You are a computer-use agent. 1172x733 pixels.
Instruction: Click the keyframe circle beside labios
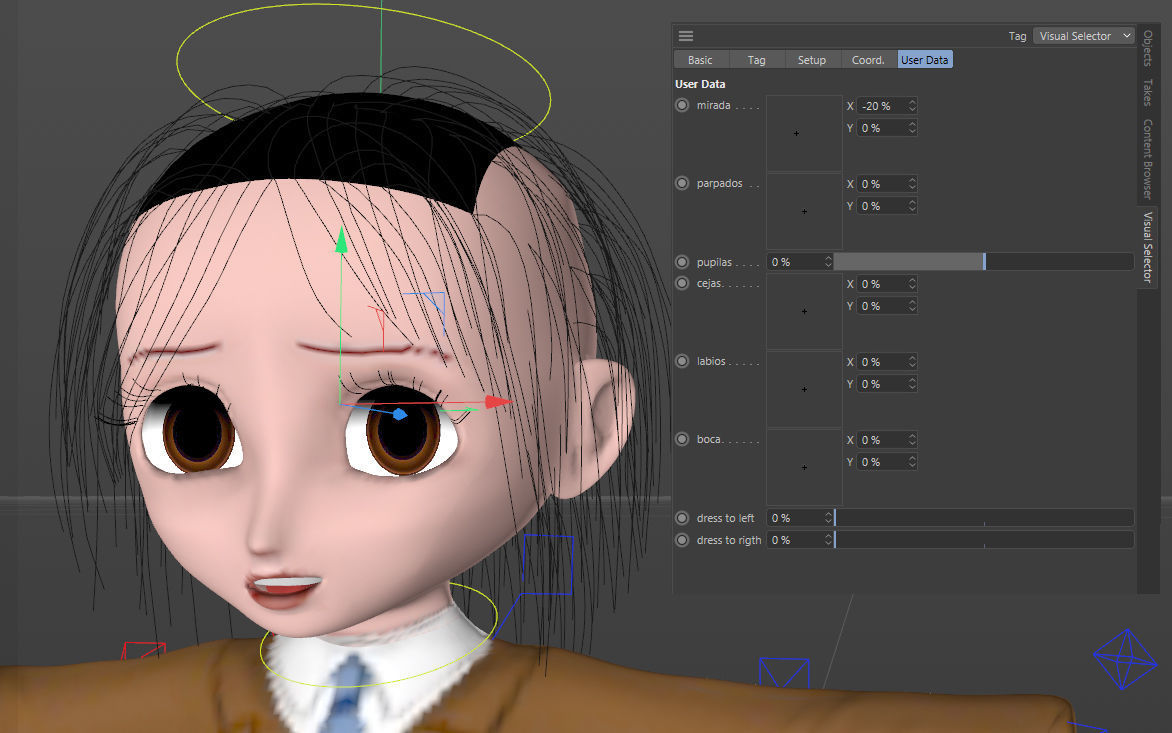click(x=682, y=361)
